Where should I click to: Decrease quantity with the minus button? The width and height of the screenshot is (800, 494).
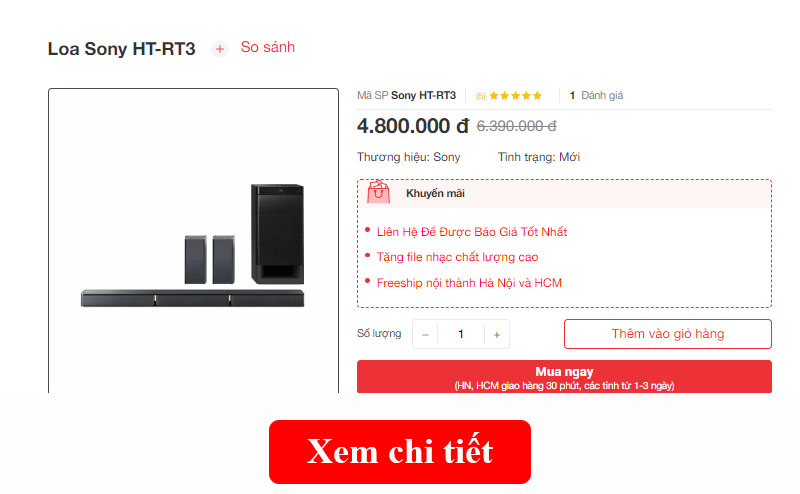coord(425,334)
